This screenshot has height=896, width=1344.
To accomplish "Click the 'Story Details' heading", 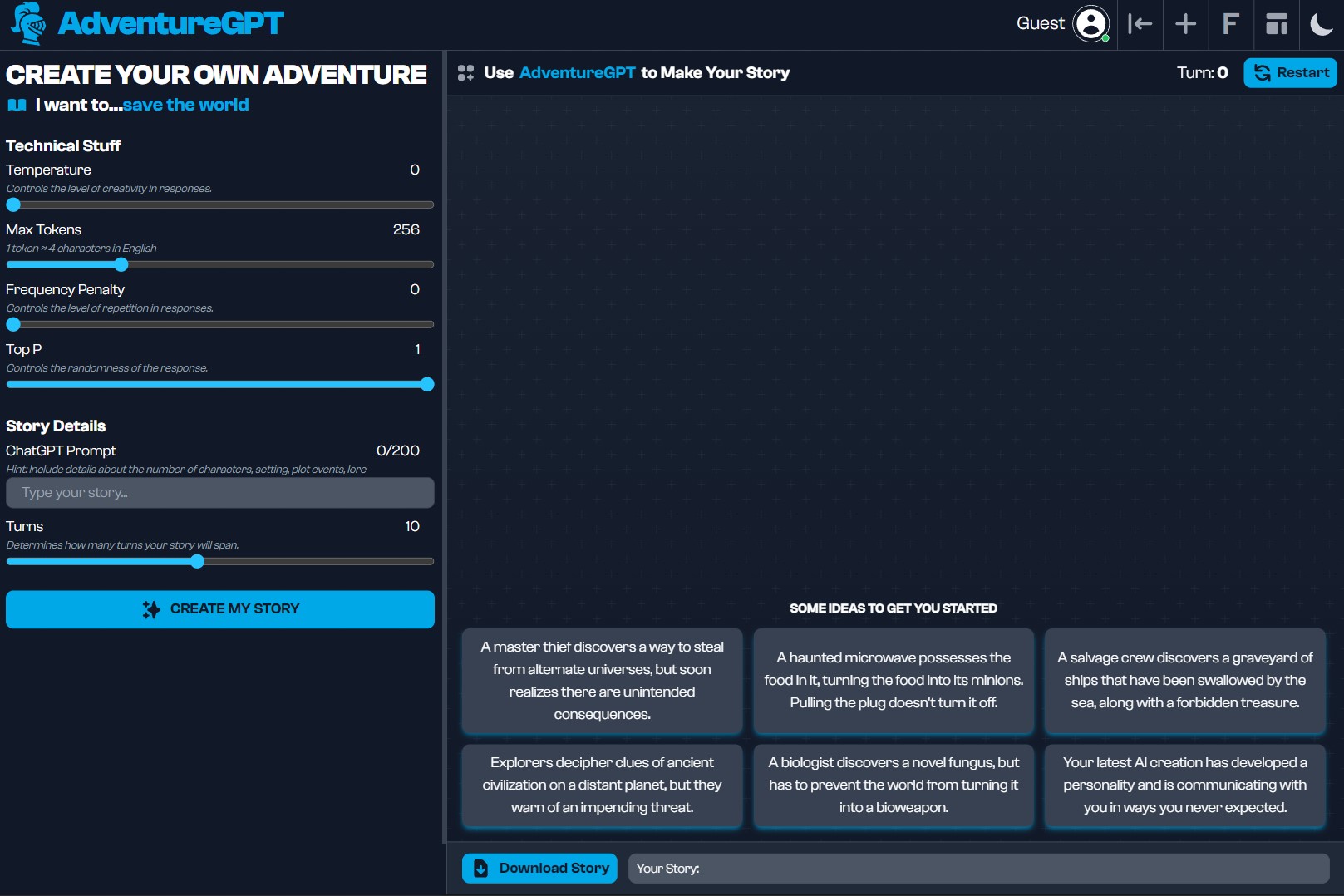I will click(56, 426).
